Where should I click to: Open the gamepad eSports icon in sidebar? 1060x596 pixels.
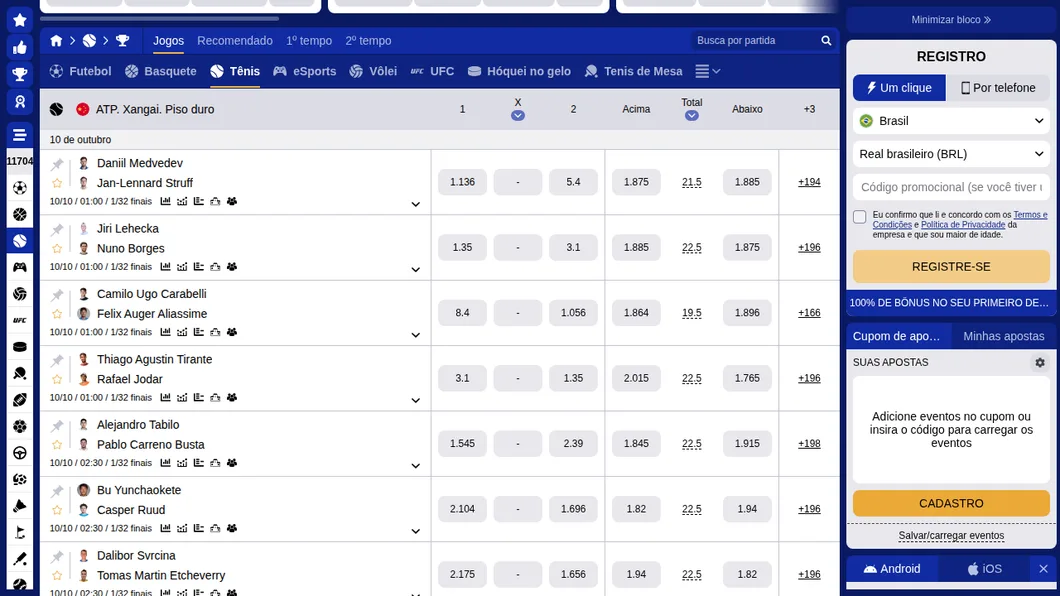(x=20, y=267)
